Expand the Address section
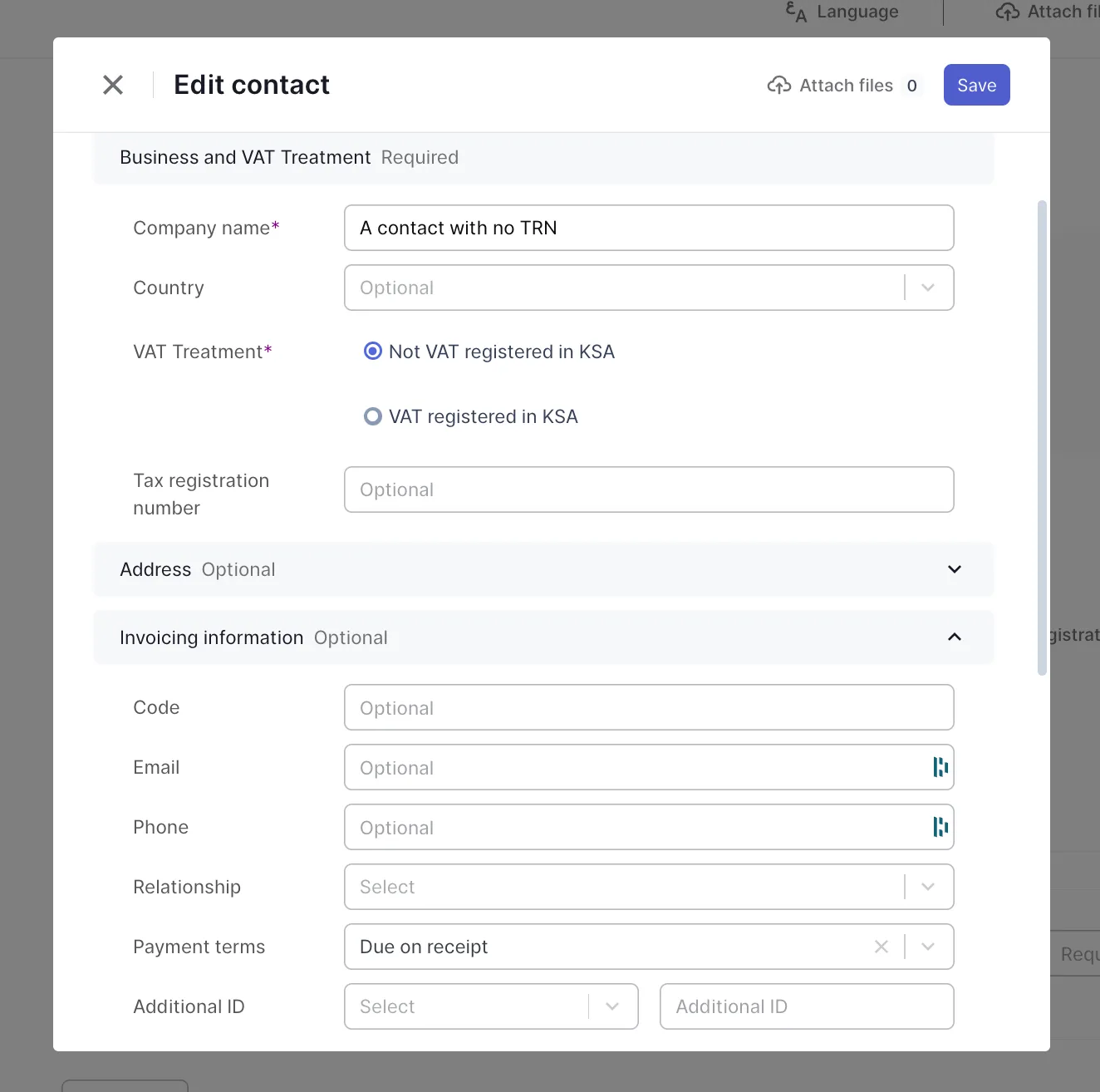Screen dimensions: 1100x1092 click(955, 569)
